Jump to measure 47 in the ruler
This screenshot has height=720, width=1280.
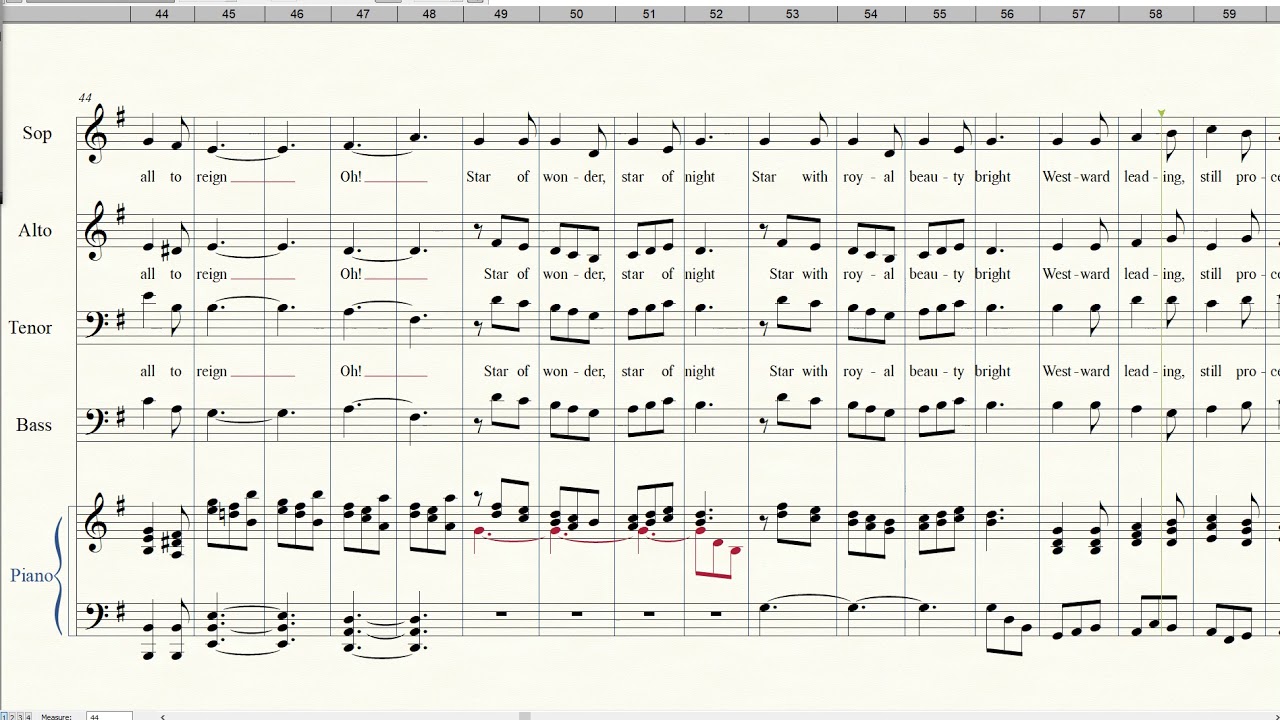pyautogui.click(x=363, y=14)
